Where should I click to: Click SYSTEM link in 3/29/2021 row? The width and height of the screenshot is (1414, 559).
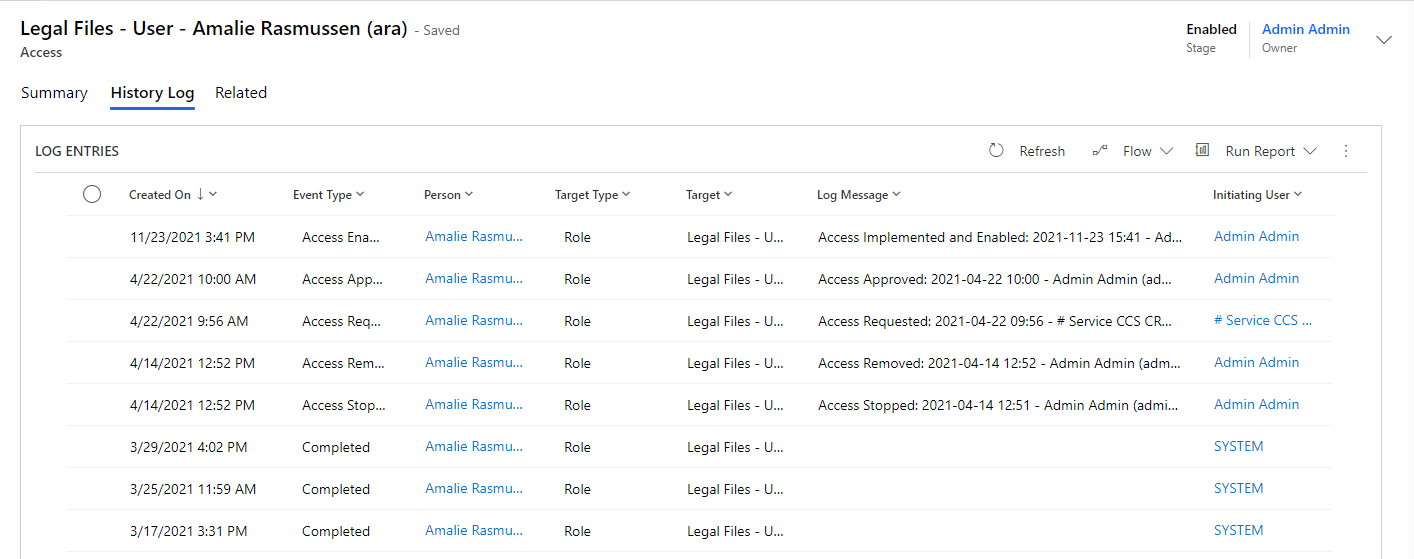click(1238, 447)
